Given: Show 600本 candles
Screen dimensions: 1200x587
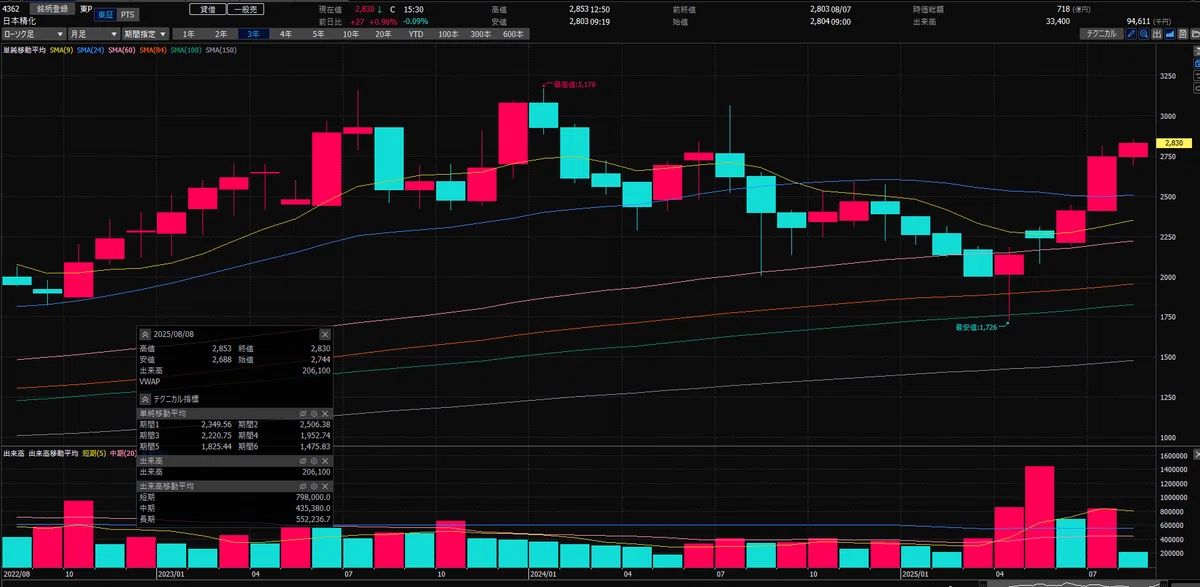Looking at the screenshot, I should pos(513,34).
